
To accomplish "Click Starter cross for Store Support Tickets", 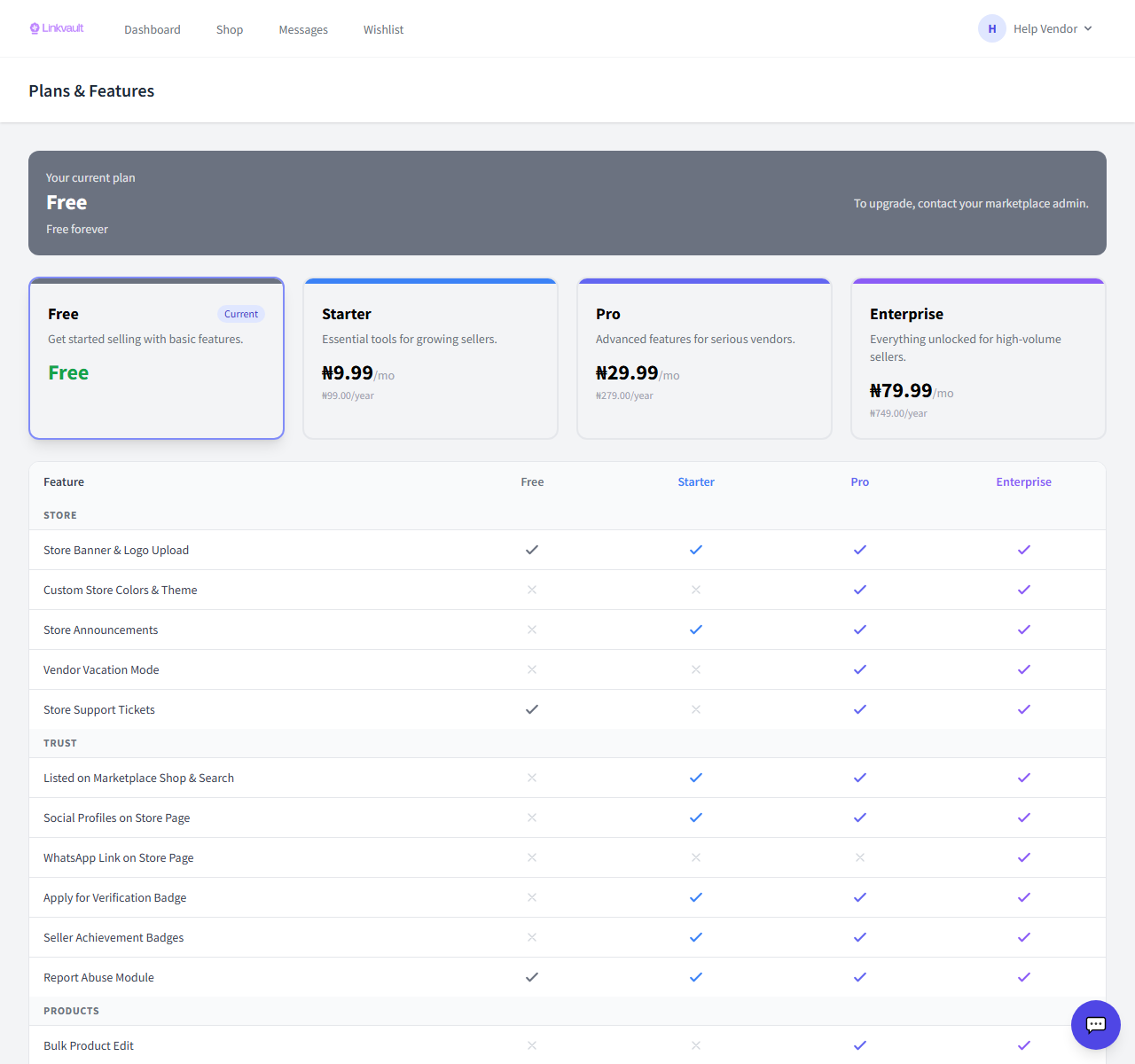I will [696, 709].
